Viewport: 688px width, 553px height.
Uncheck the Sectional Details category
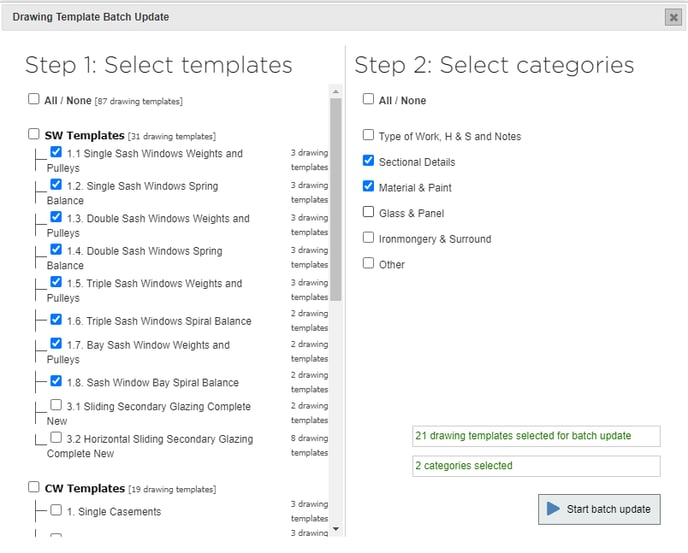point(369,160)
